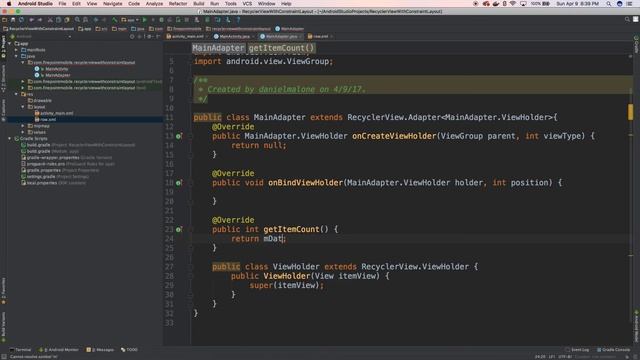
Task: Open the TODO tool window button
Action: click(129, 350)
